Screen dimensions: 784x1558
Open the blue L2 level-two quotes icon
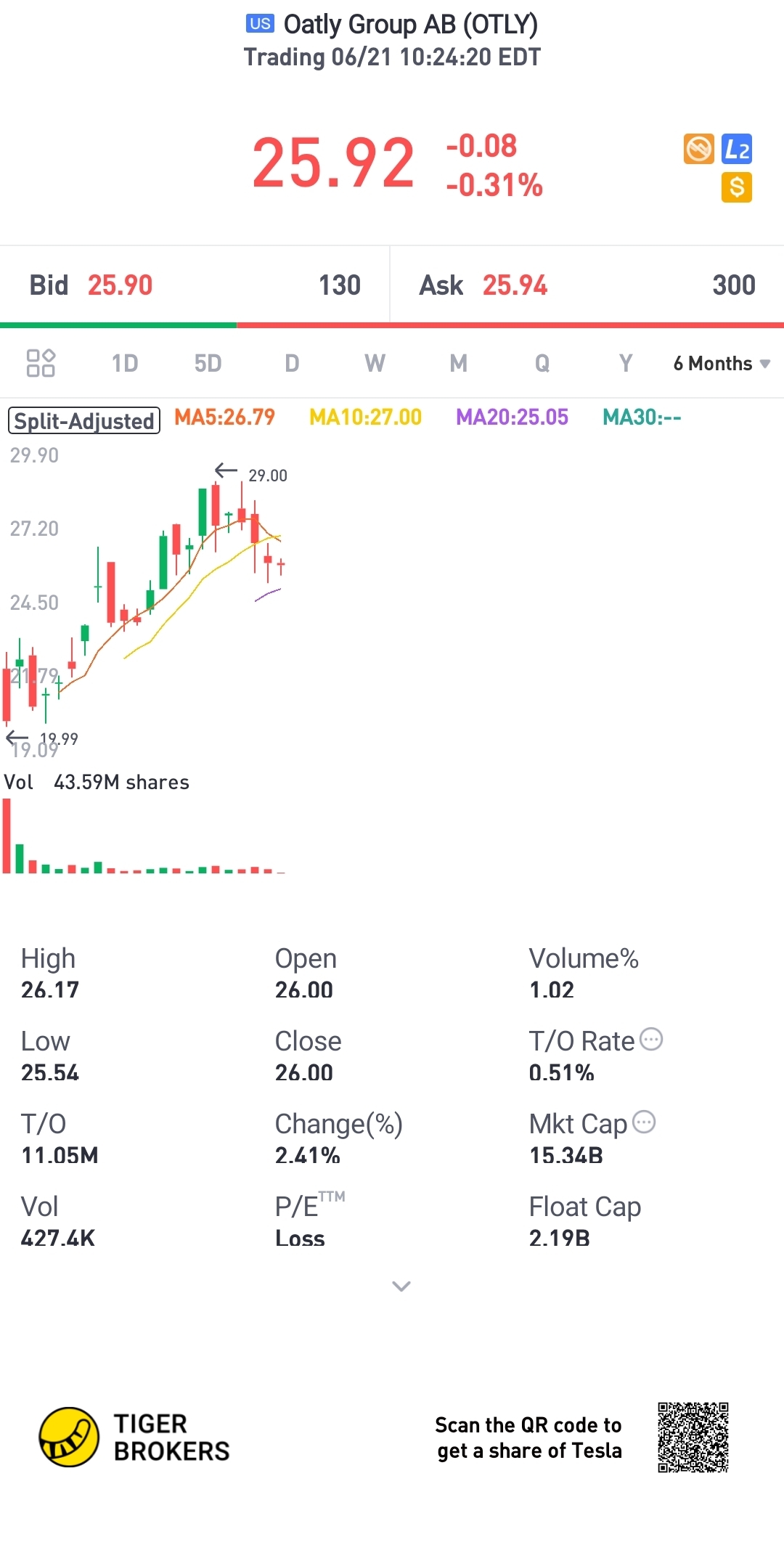(737, 149)
